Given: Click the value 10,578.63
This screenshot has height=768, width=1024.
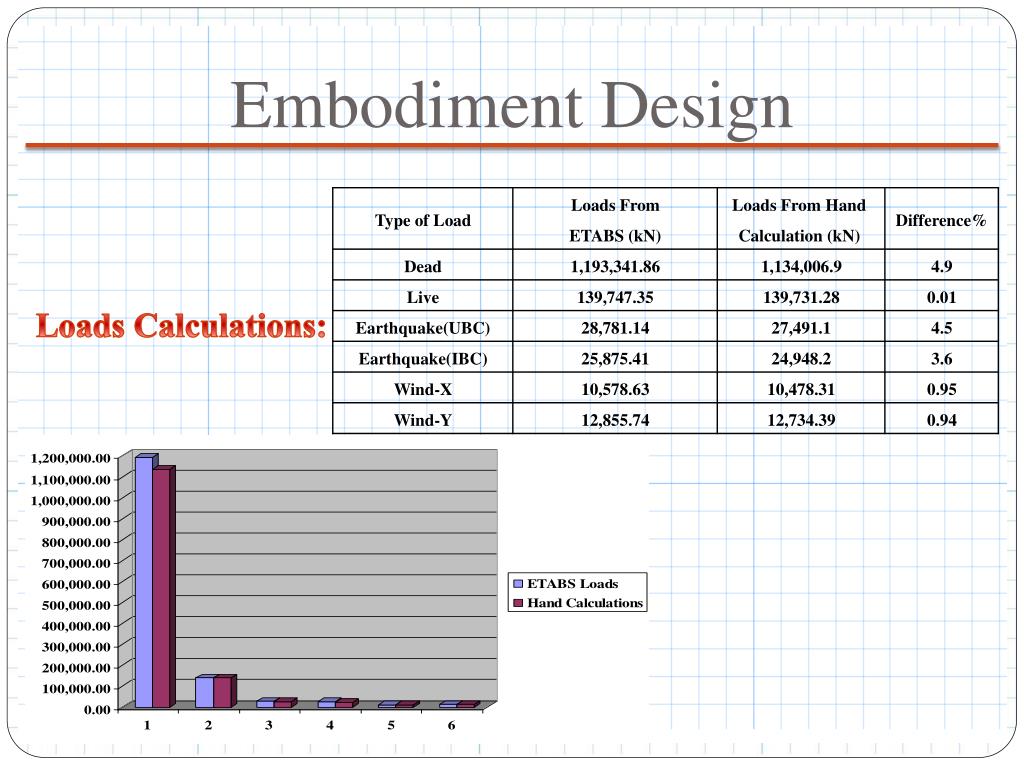Looking at the screenshot, I should tap(615, 389).
